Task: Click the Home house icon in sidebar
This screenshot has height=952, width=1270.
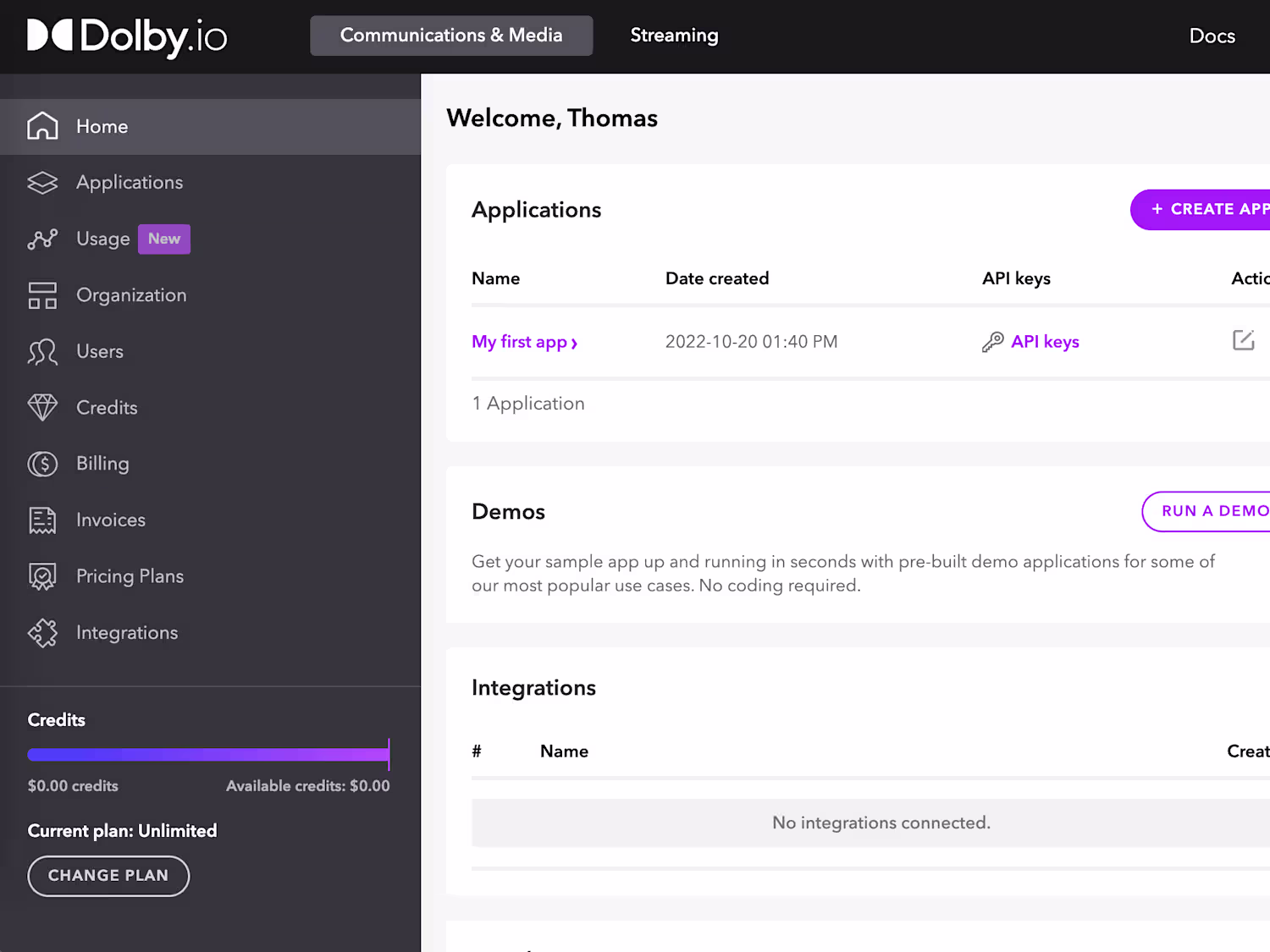Action: point(42,126)
